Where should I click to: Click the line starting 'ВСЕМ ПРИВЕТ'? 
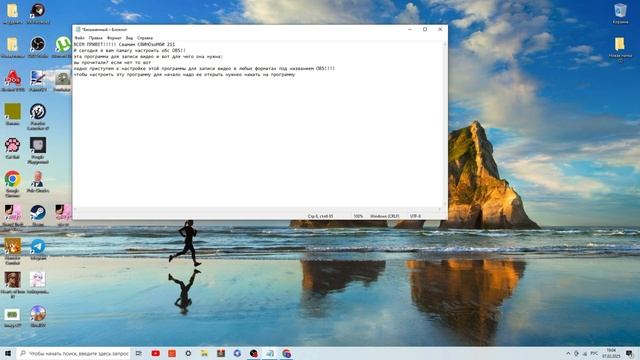click(124, 44)
